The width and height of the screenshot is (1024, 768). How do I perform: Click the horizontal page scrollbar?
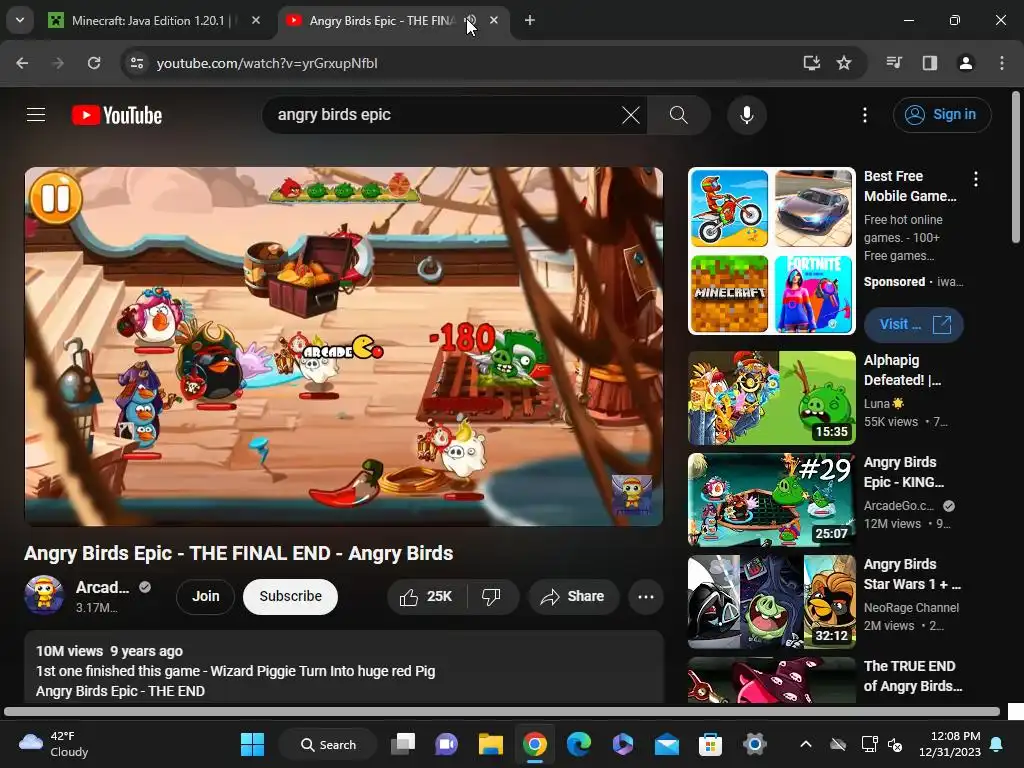(x=502, y=712)
